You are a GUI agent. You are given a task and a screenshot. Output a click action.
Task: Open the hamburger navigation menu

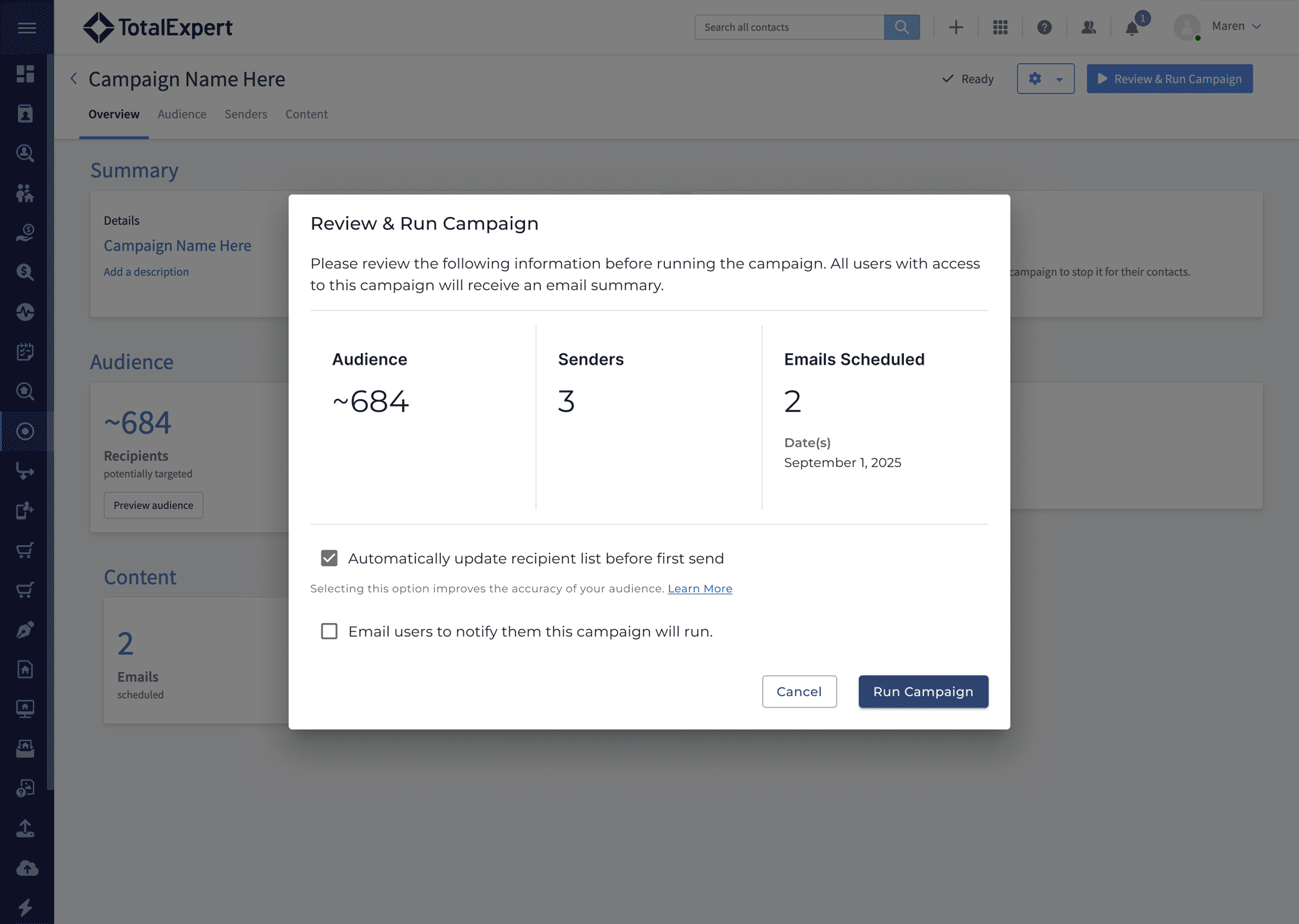pos(26,27)
